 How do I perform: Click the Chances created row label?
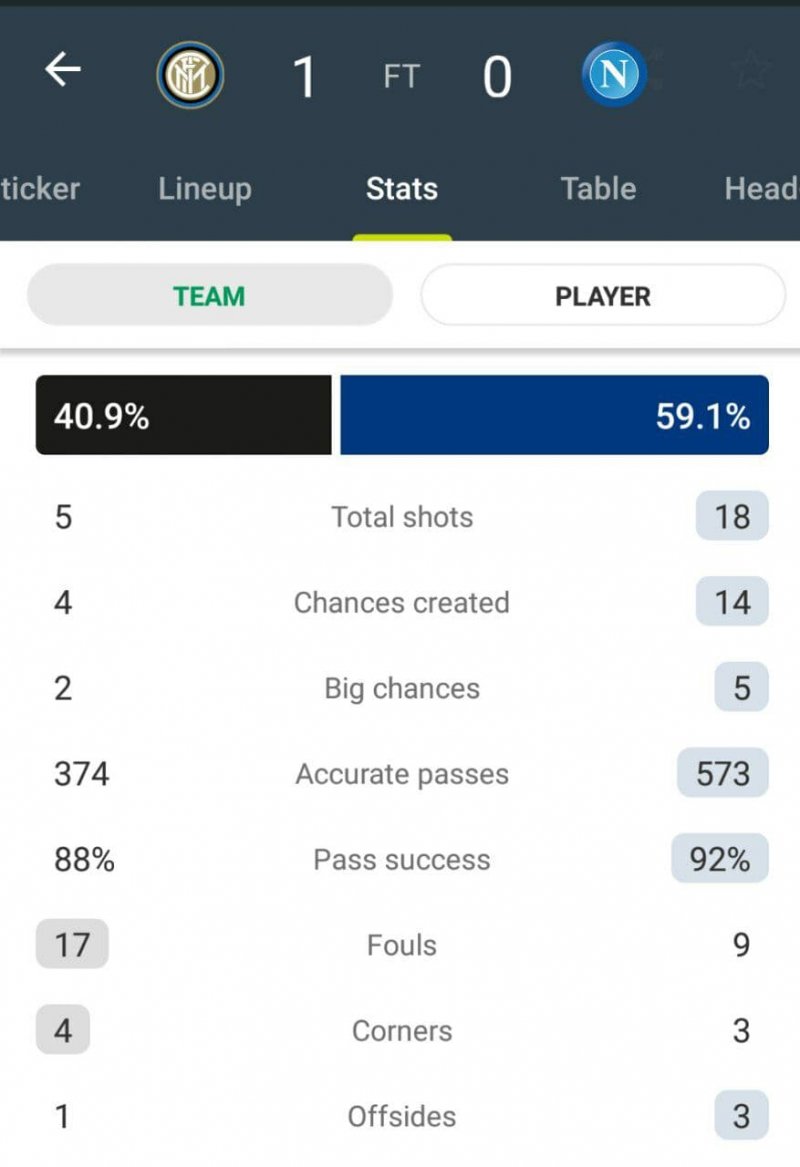[402, 603]
